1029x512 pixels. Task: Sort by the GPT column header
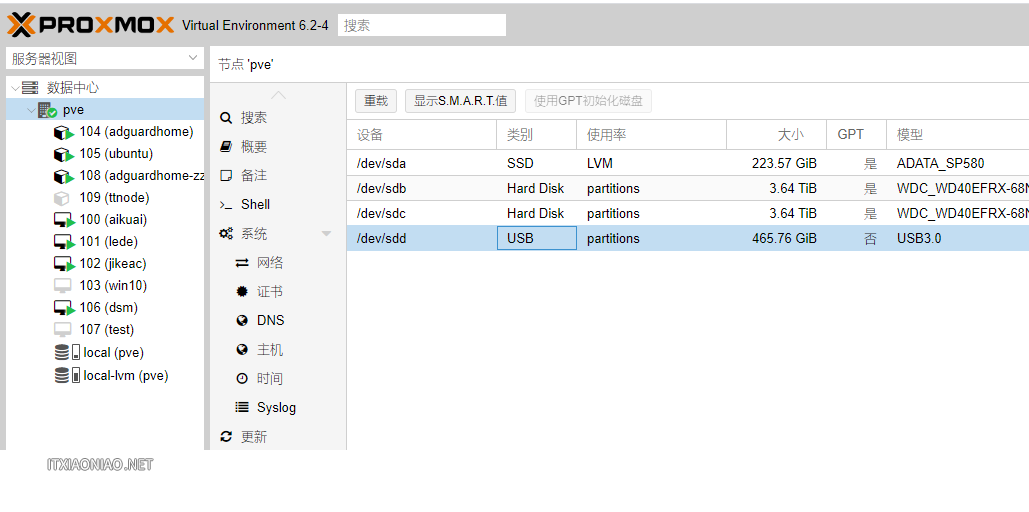(856, 135)
